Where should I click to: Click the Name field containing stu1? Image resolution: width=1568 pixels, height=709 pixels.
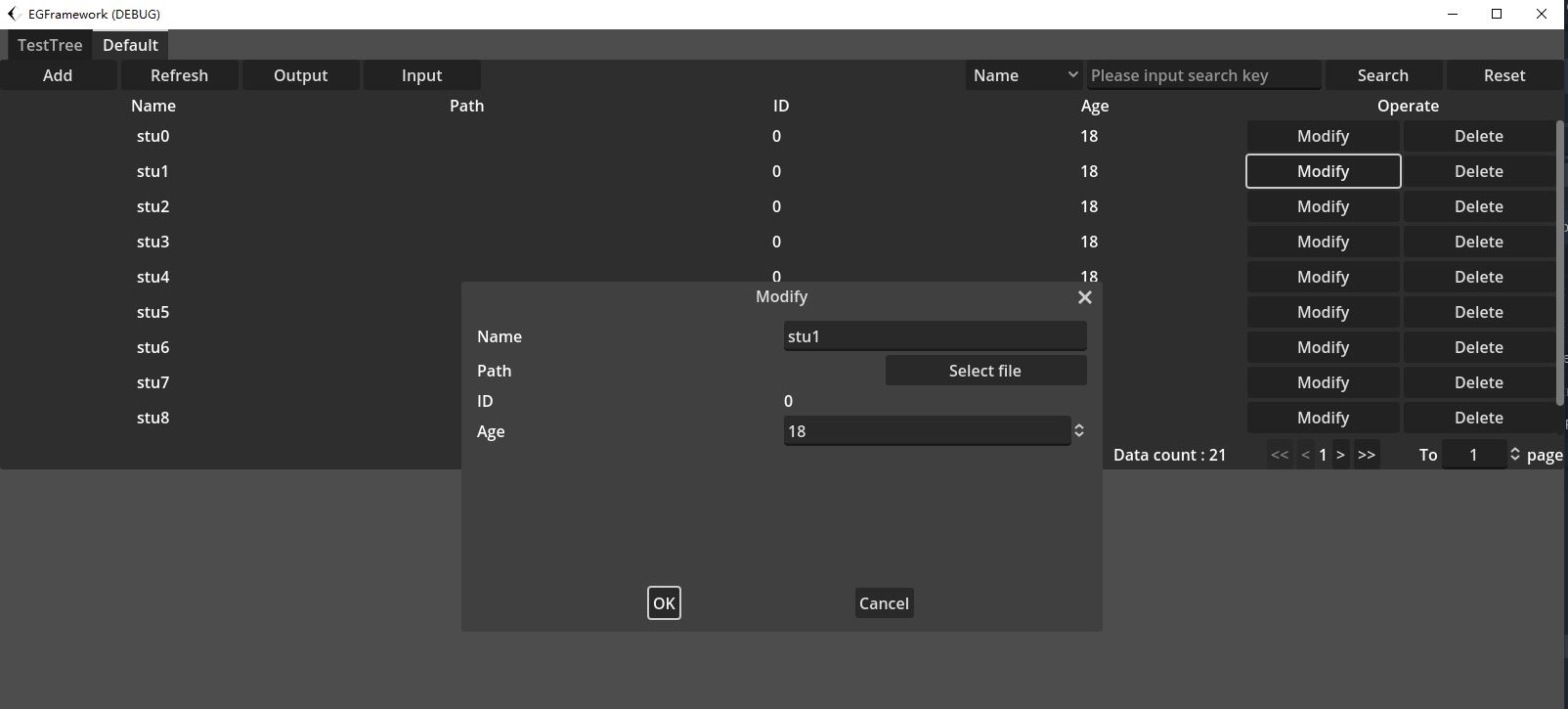coord(934,336)
